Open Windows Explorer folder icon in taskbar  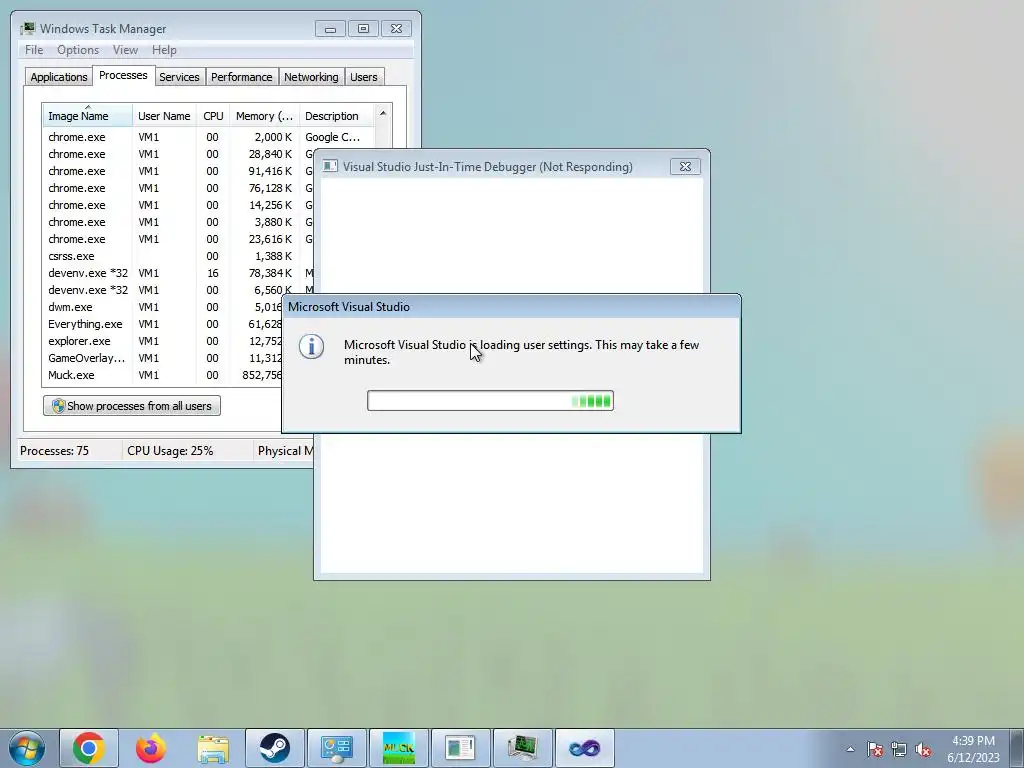[213, 748]
